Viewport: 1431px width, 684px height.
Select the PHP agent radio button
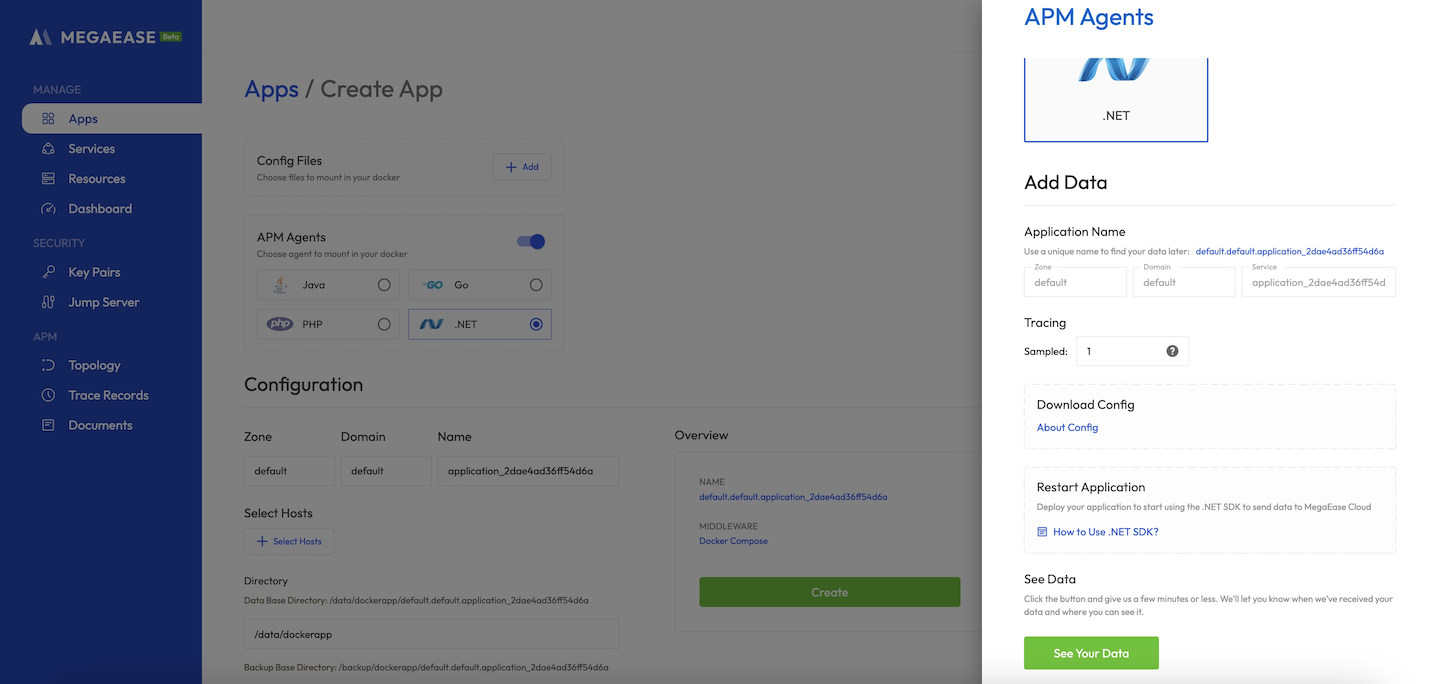point(384,324)
